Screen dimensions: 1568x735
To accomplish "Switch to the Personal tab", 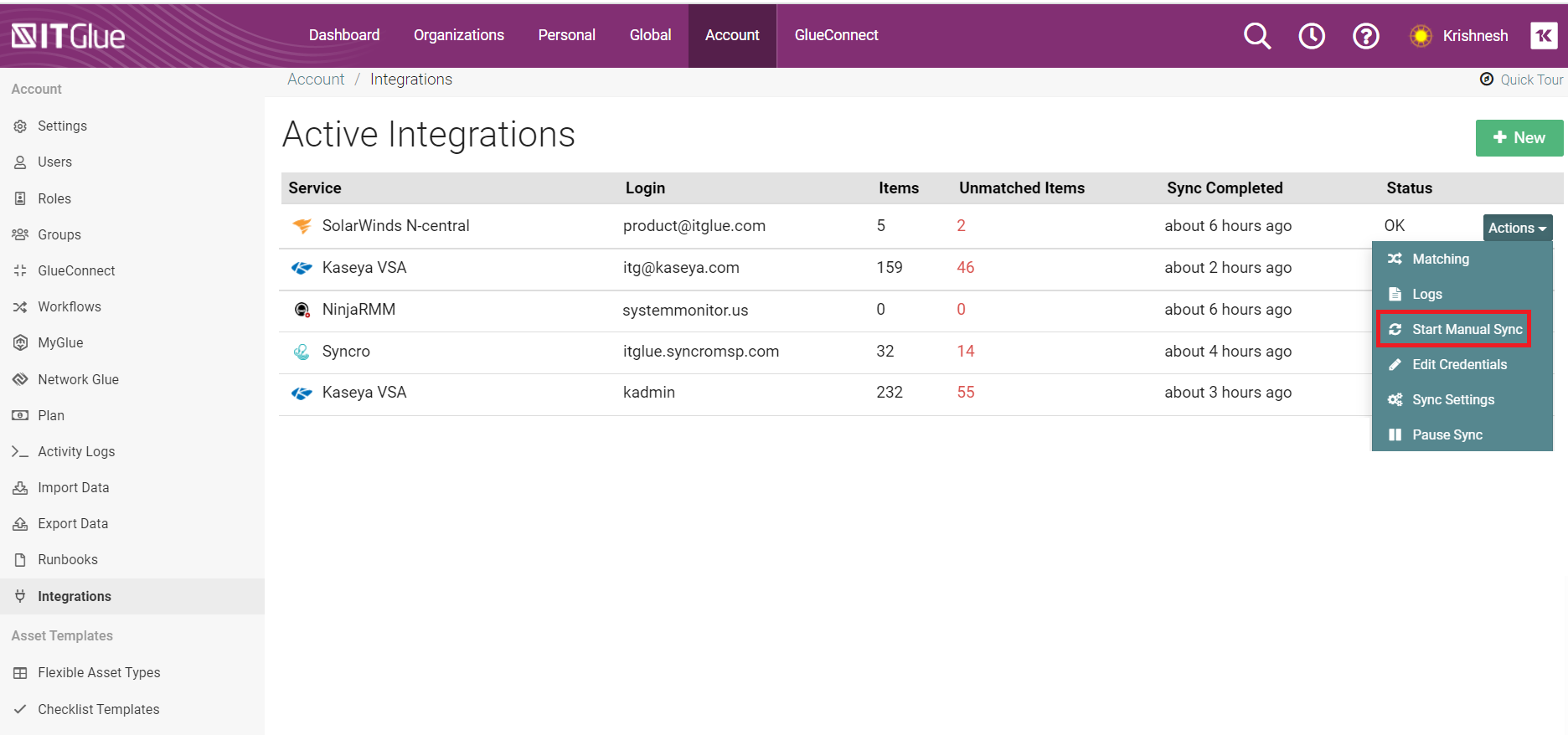I will point(567,35).
